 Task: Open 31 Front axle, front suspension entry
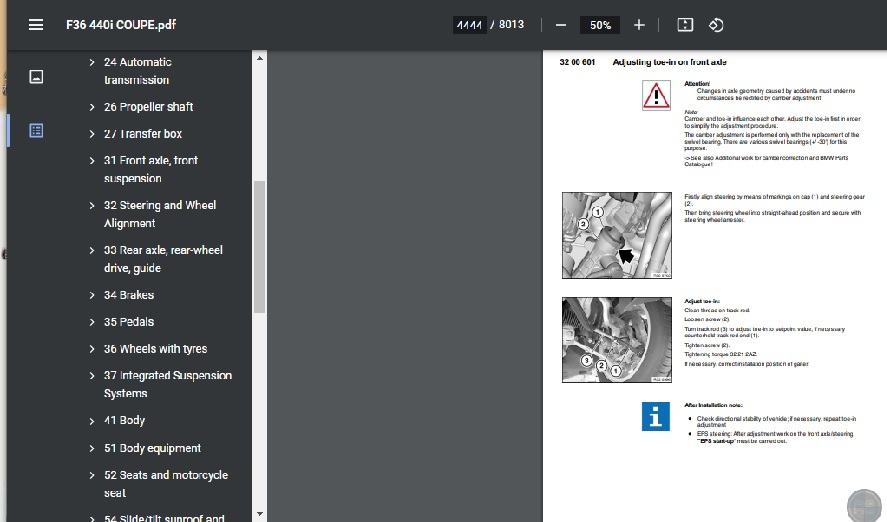(150, 170)
